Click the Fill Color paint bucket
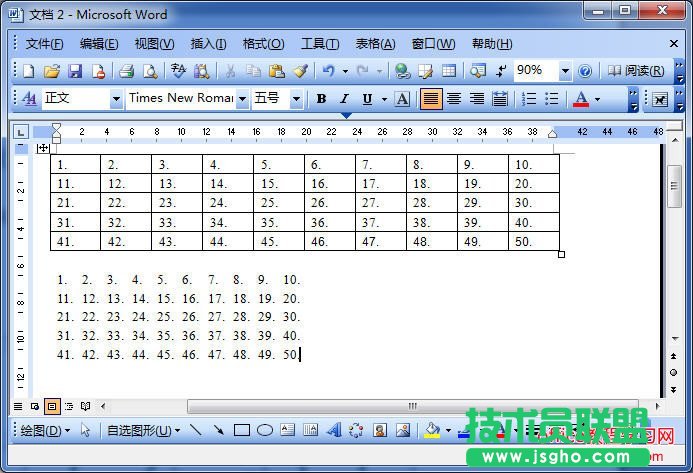The height and width of the screenshot is (473, 693). [x=432, y=430]
